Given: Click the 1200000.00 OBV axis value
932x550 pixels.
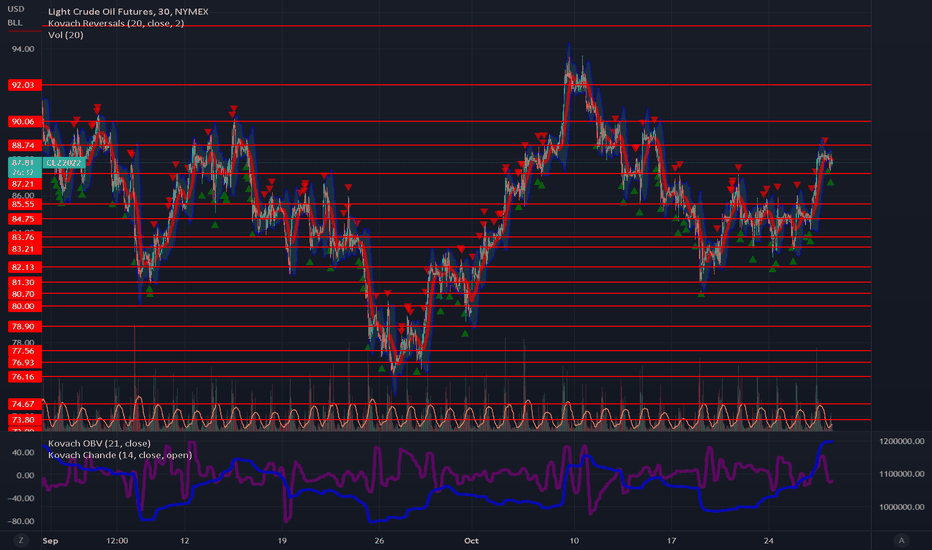Looking at the screenshot, I should pos(902,441).
